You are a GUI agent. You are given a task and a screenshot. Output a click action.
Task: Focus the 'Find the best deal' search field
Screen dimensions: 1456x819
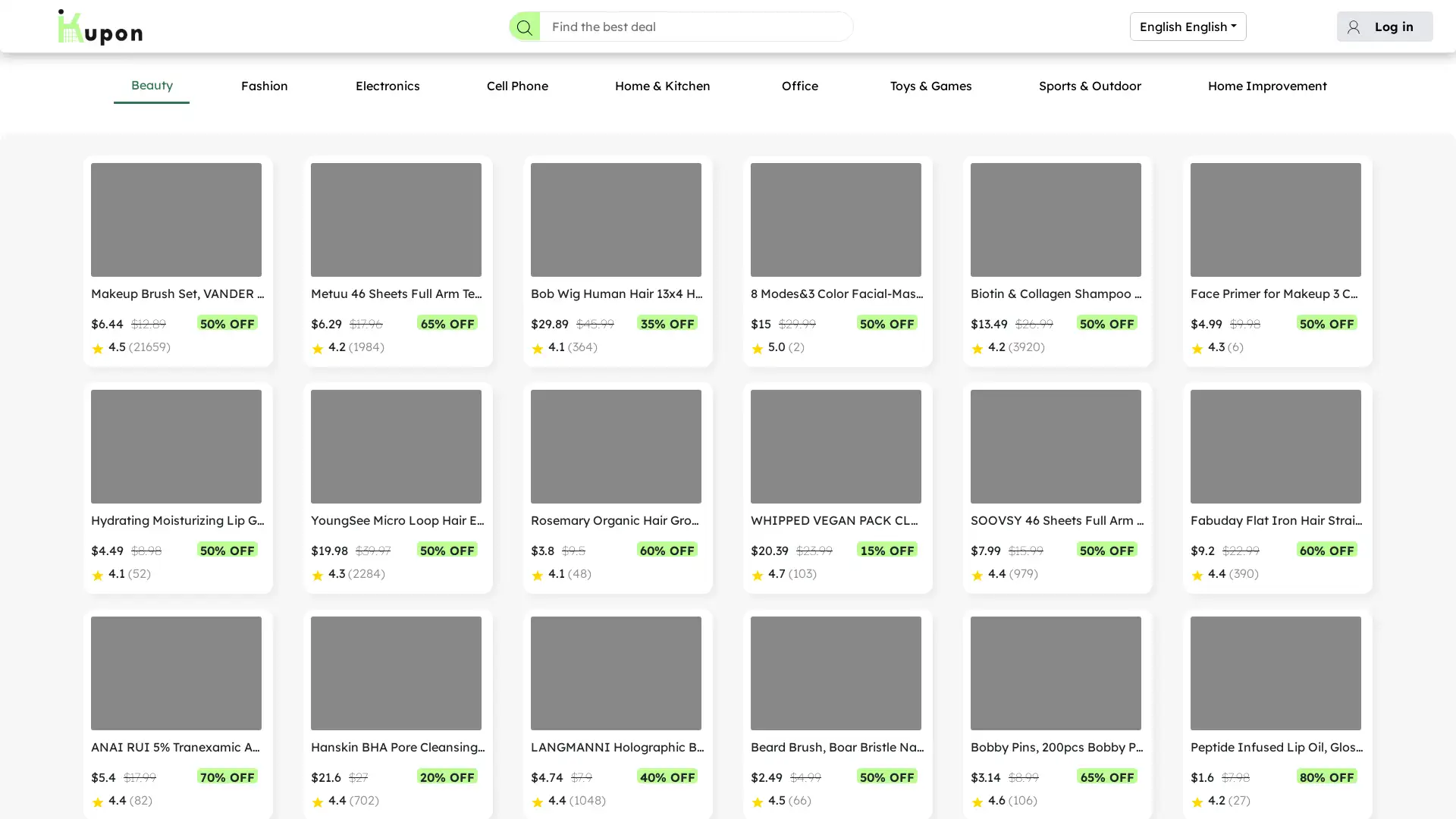696,27
